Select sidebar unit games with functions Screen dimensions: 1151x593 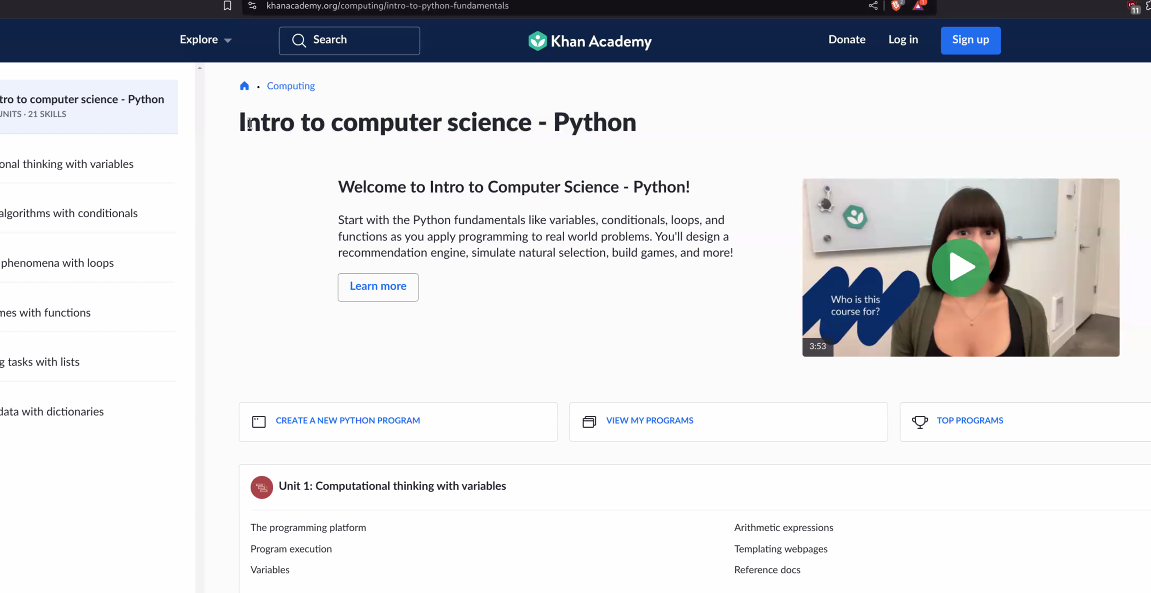[x=46, y=313]
